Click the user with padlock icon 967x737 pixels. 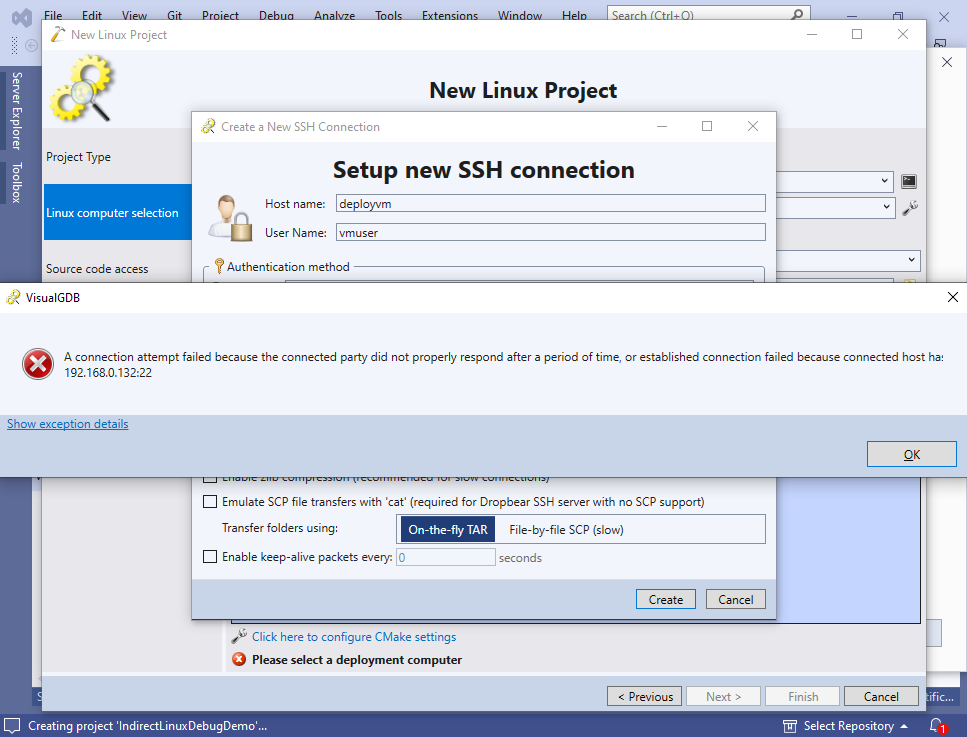(229, 218)
